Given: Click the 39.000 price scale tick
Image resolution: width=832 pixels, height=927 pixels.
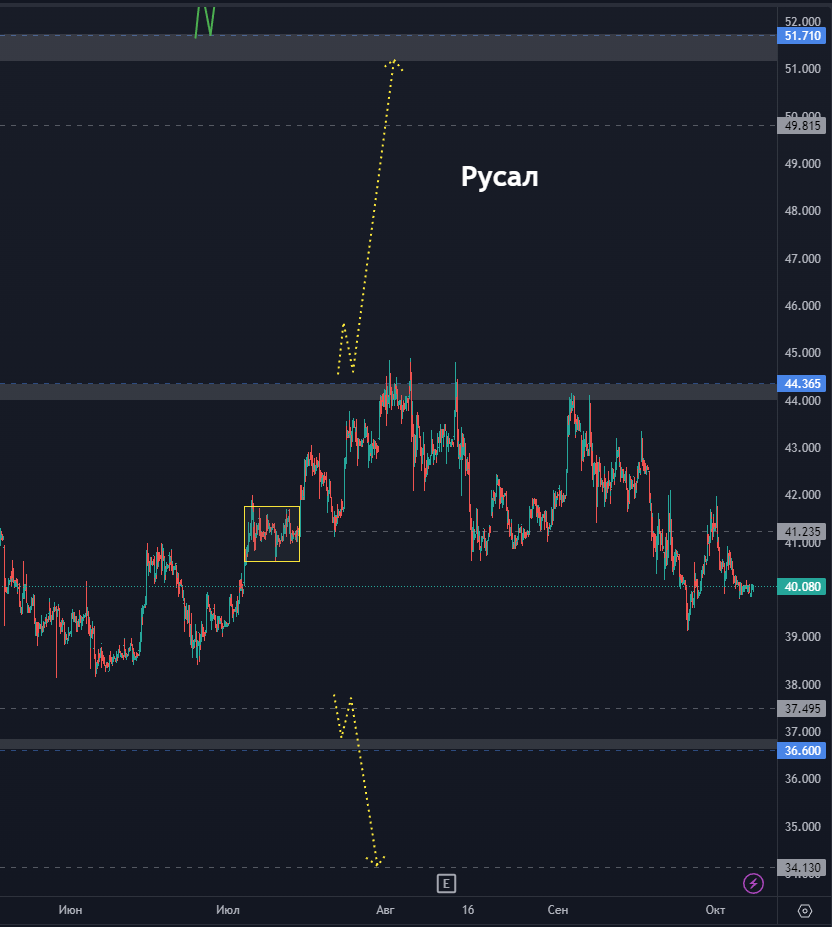Looking at the screenshot, I should click(x=802, y=637).
